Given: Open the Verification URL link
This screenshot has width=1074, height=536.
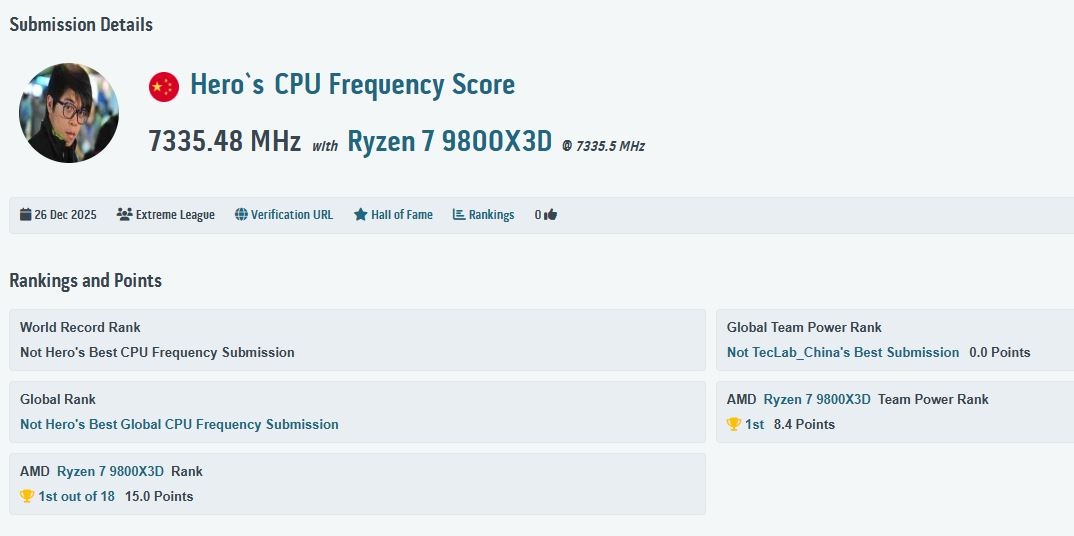Looking at the screenshot, I should tap(292, 215).
